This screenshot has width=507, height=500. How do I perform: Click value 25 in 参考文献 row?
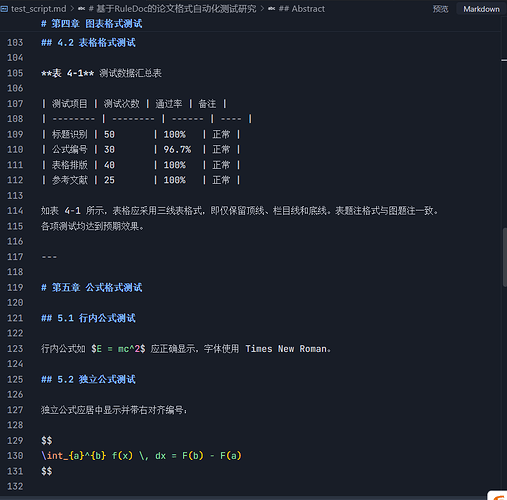coord(109,180)
